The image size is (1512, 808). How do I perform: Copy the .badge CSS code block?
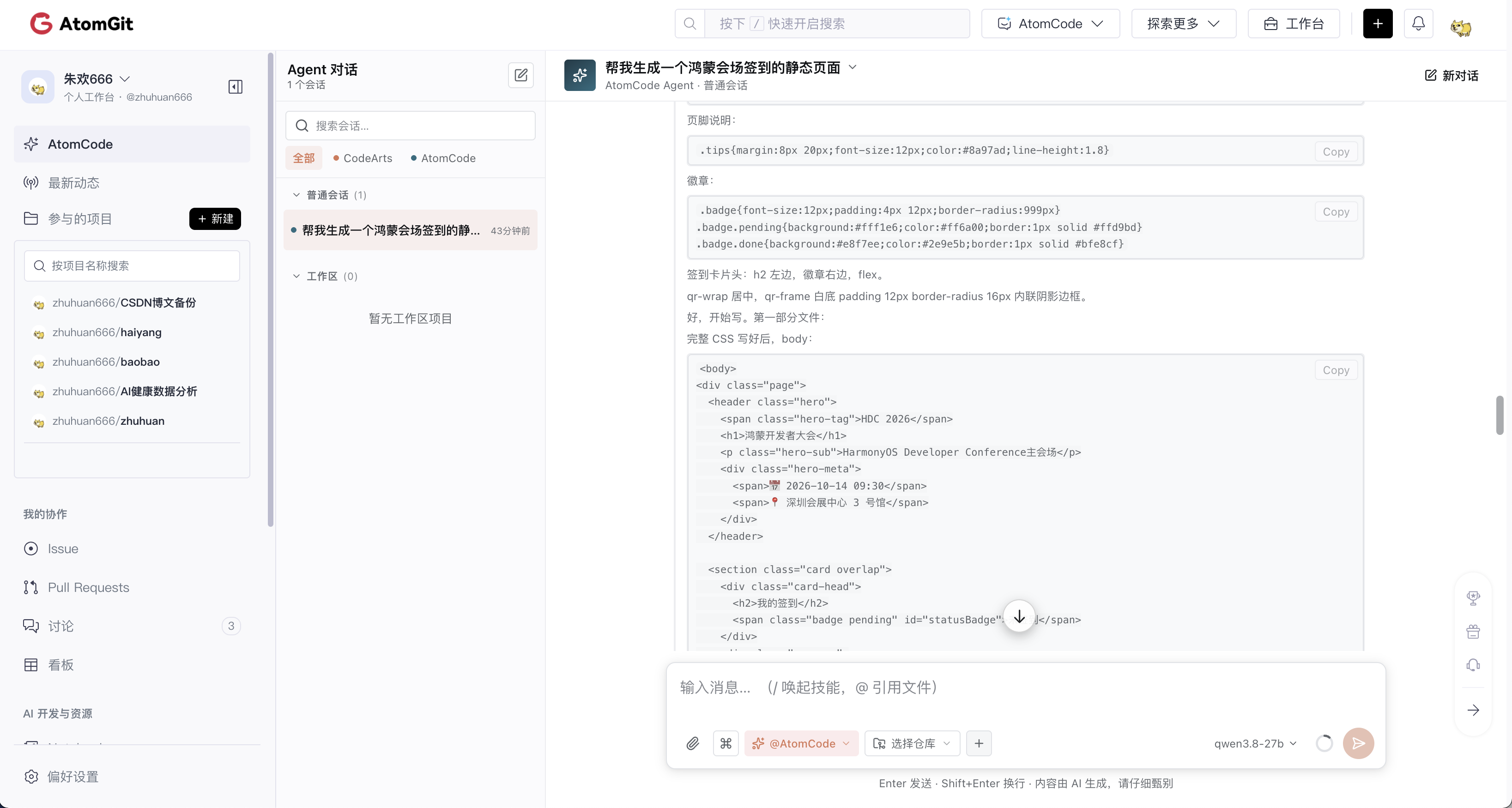point(1335,212)
